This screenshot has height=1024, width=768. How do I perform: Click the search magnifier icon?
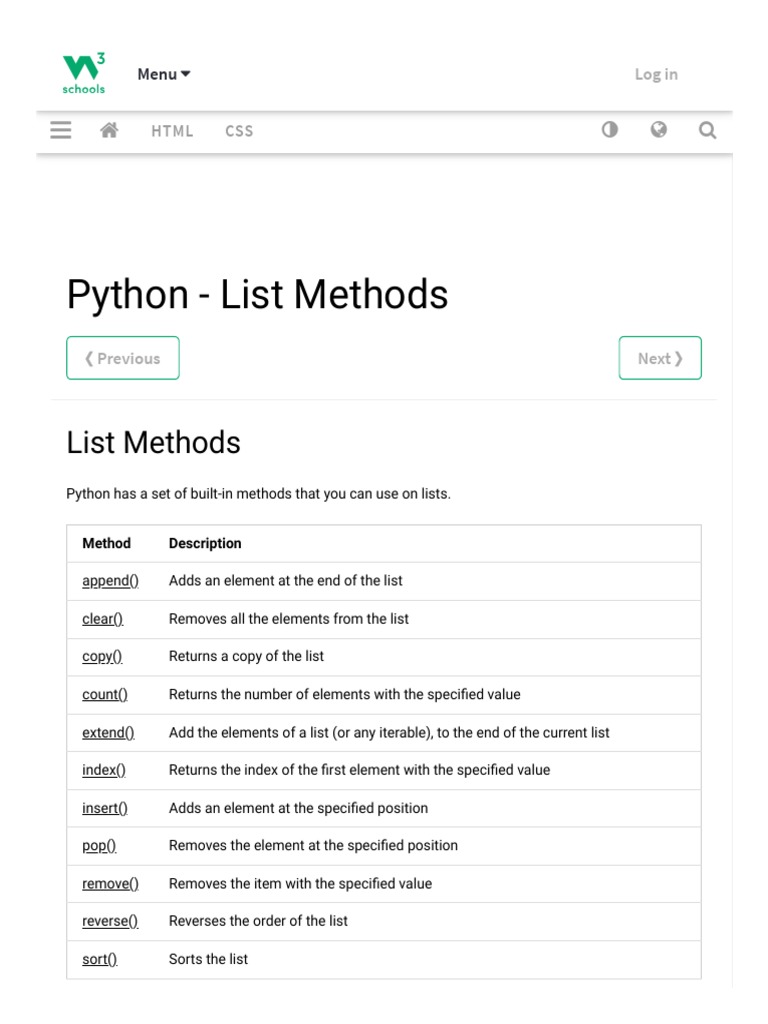(x=707, y=130)
